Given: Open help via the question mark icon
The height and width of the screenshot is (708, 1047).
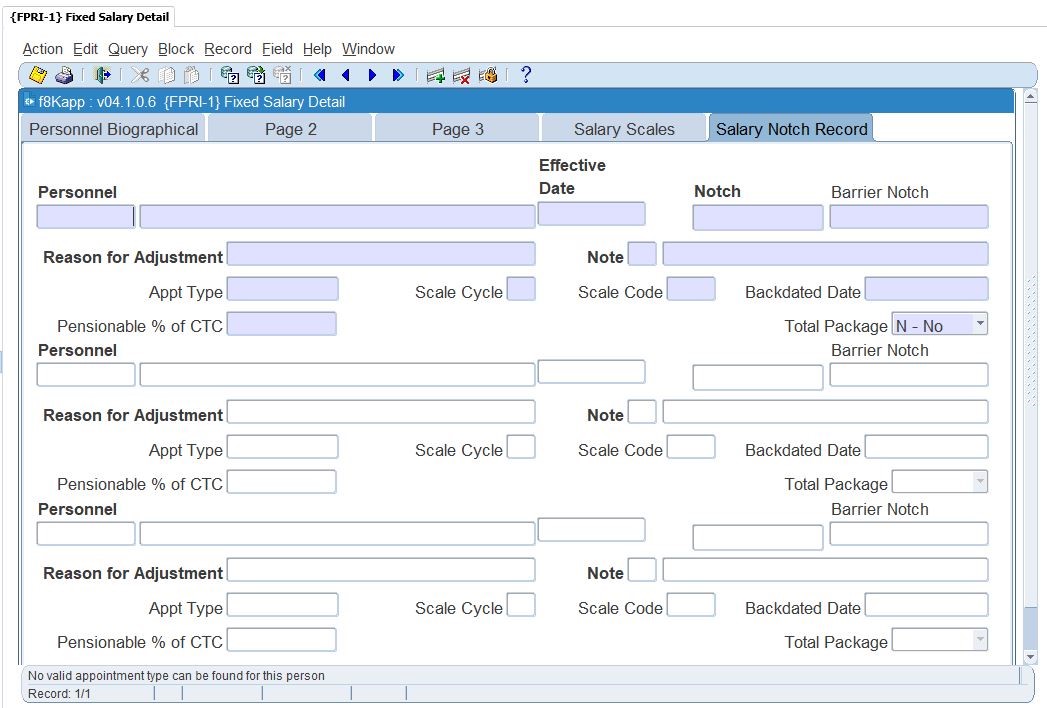Looking at the screenshot, I should pos(526,75).
